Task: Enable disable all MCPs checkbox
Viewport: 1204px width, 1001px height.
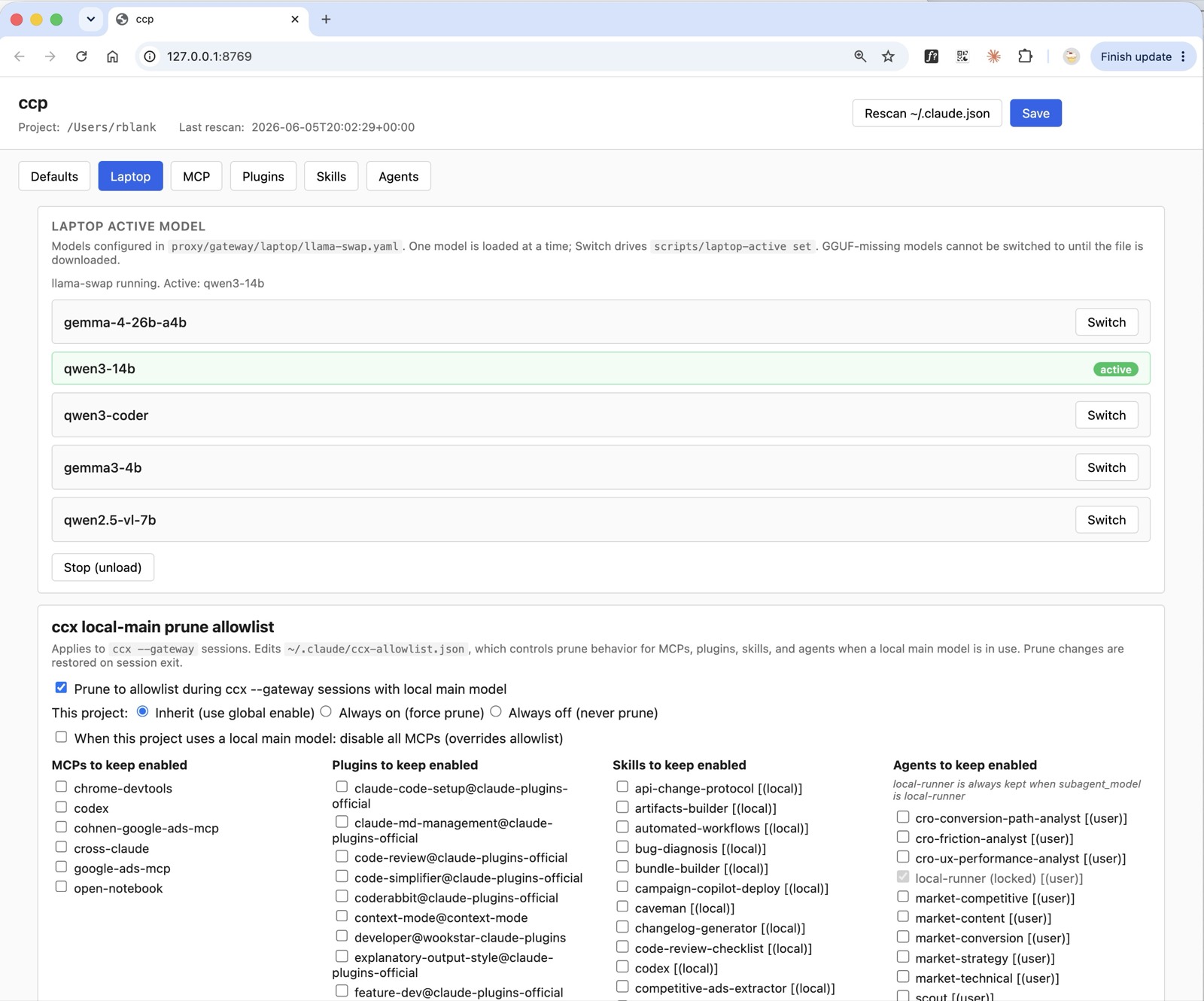Action: pos(61,738)
